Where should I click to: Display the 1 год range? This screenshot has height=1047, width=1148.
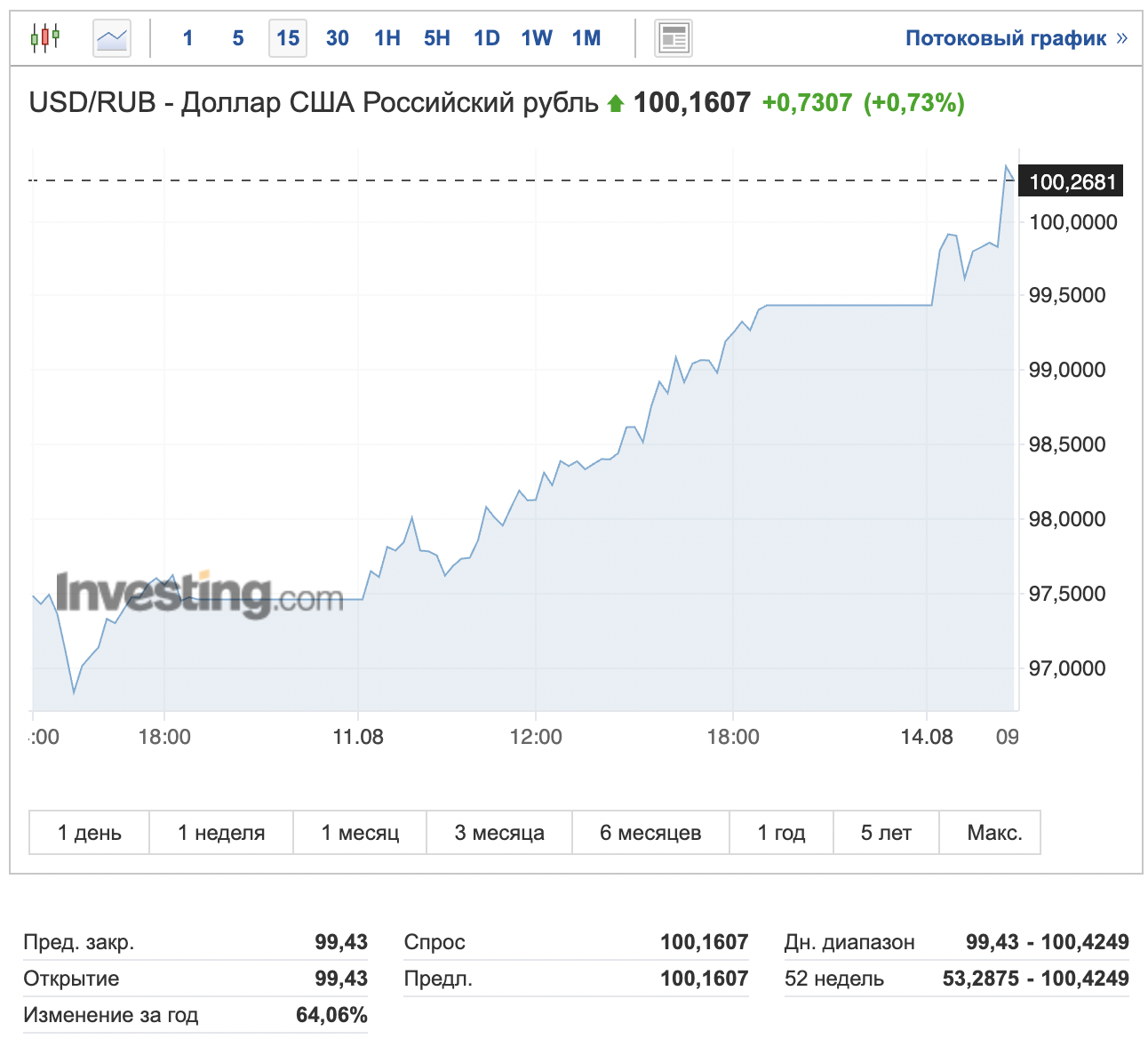pyautogui.click(x=781, y=833)
